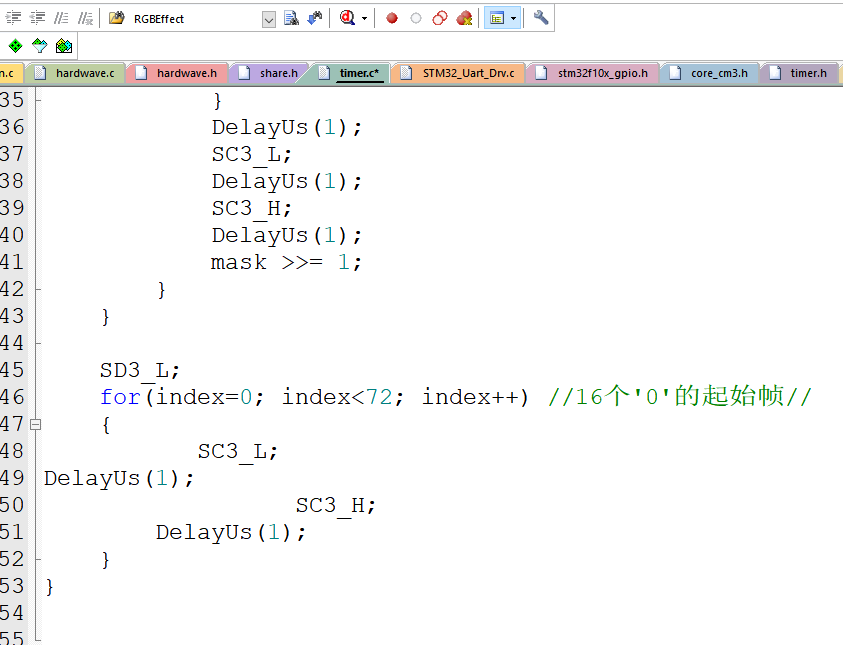Collapse the code block at line 47
This screenshot has width=843, height=645.
point(35,425)
